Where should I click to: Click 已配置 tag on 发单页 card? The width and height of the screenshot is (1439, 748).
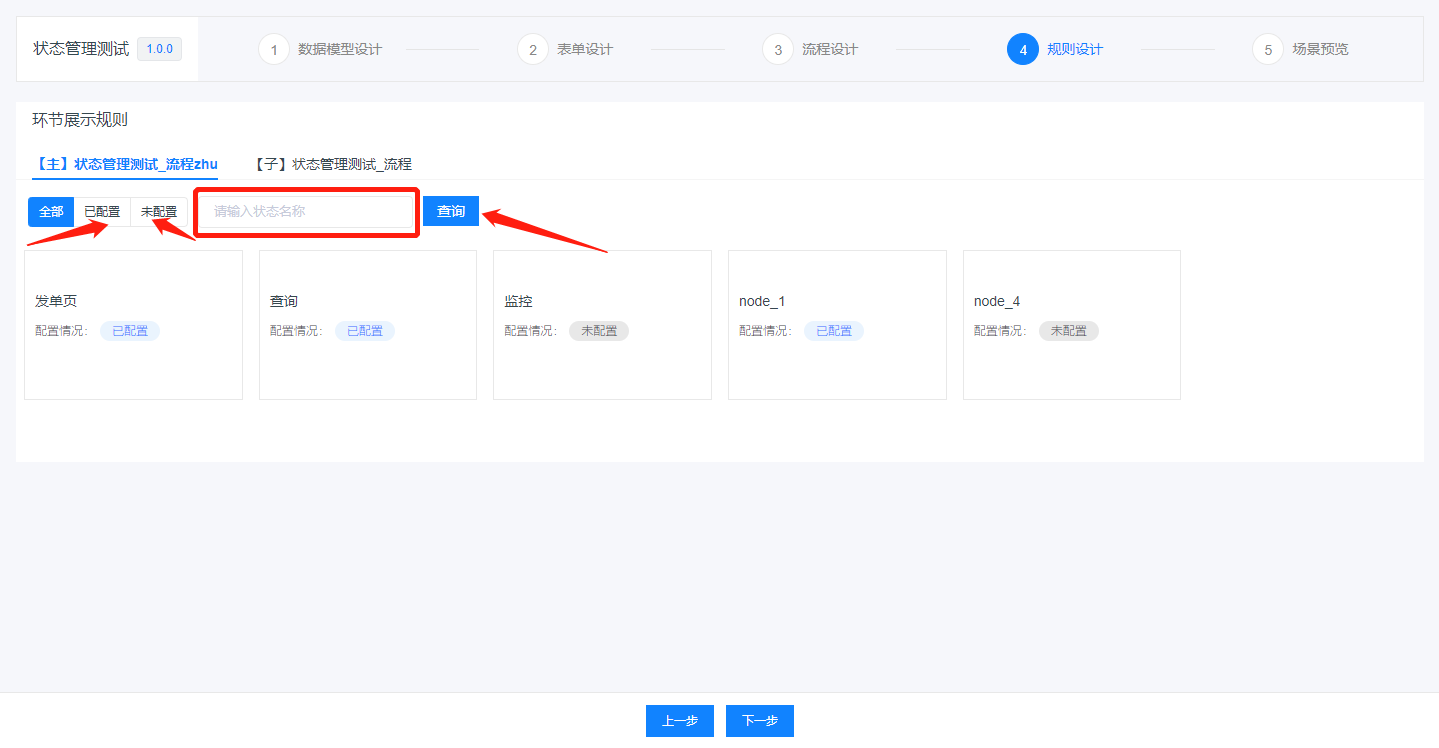pyautogui.click(x=130, y=331)
